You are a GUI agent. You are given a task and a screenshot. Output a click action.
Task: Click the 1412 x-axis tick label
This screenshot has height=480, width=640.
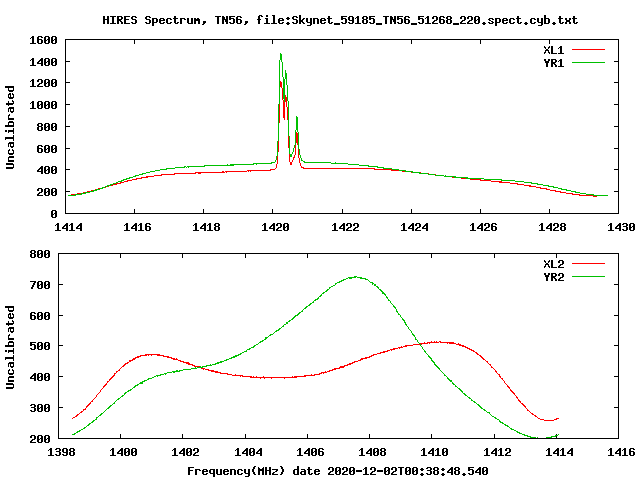(x=497, y=452)
